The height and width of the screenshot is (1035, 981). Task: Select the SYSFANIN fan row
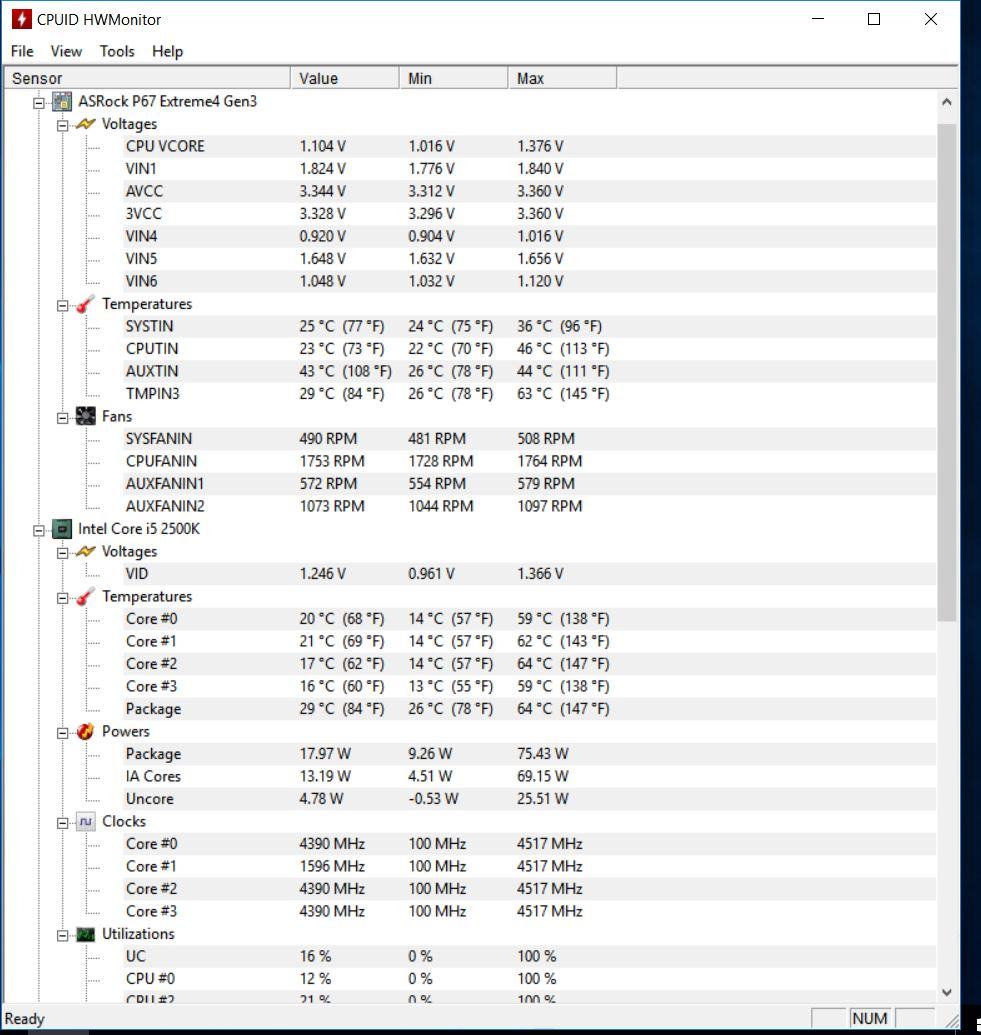click(x=529, y=439)
